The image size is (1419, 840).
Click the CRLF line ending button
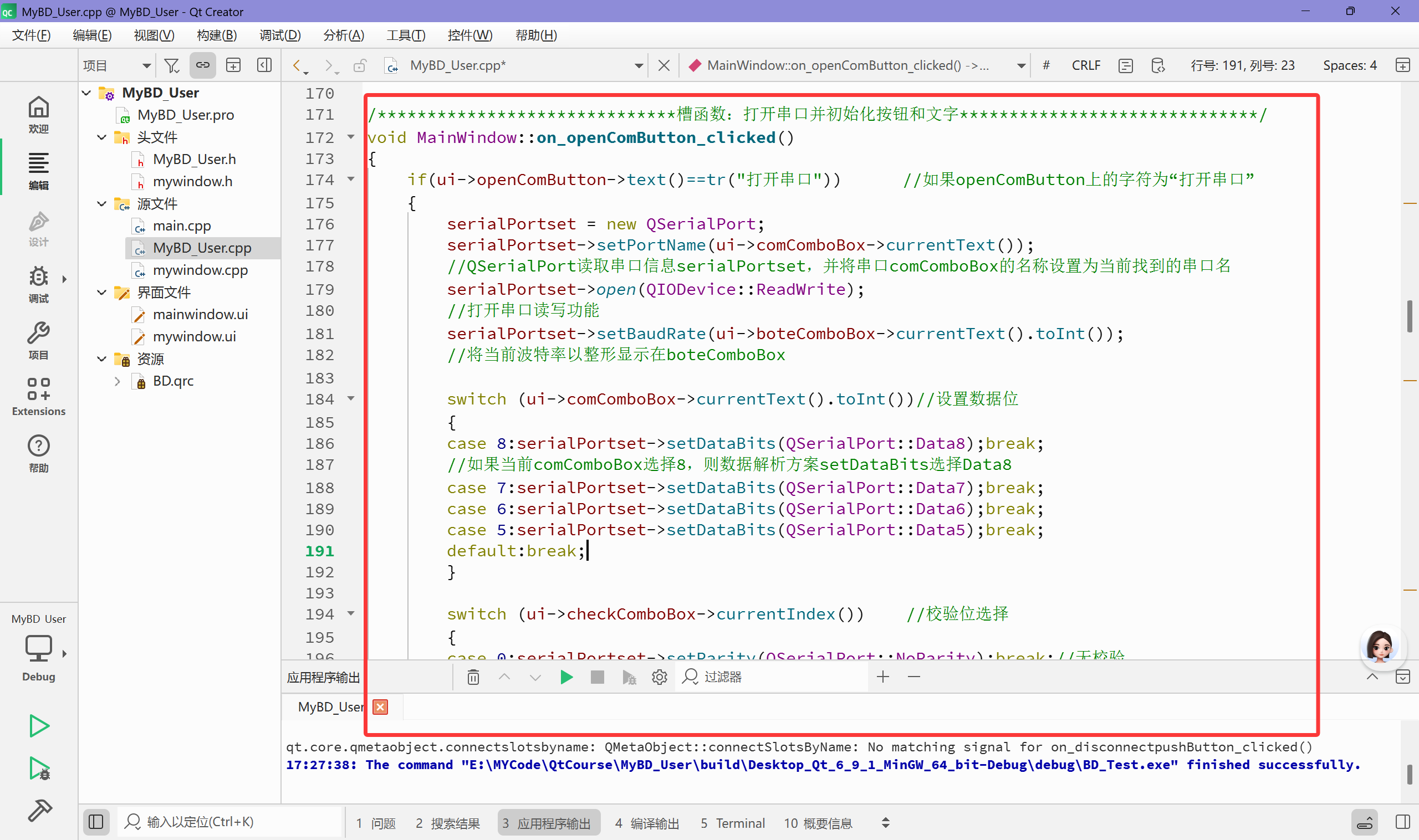coord(1085,66)
